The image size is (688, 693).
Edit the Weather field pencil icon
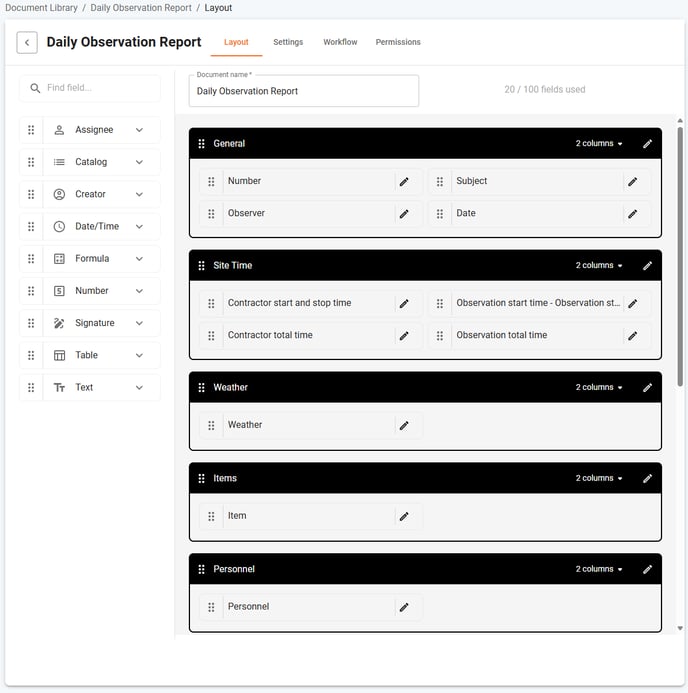tap(404, 426)
